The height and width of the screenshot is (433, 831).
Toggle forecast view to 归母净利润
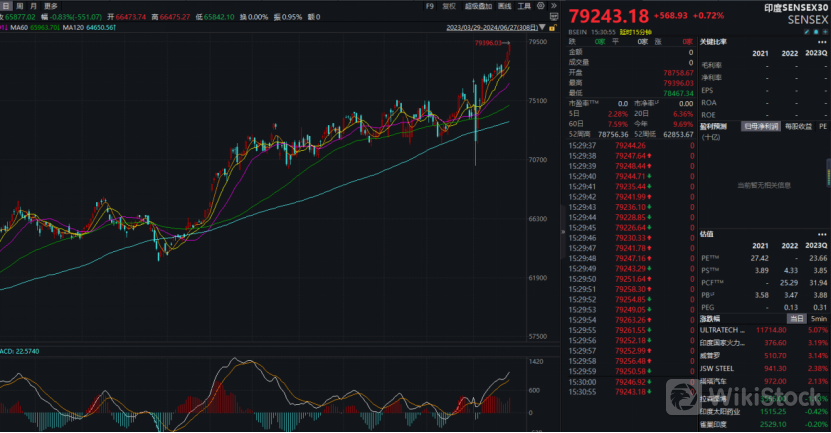759,125
